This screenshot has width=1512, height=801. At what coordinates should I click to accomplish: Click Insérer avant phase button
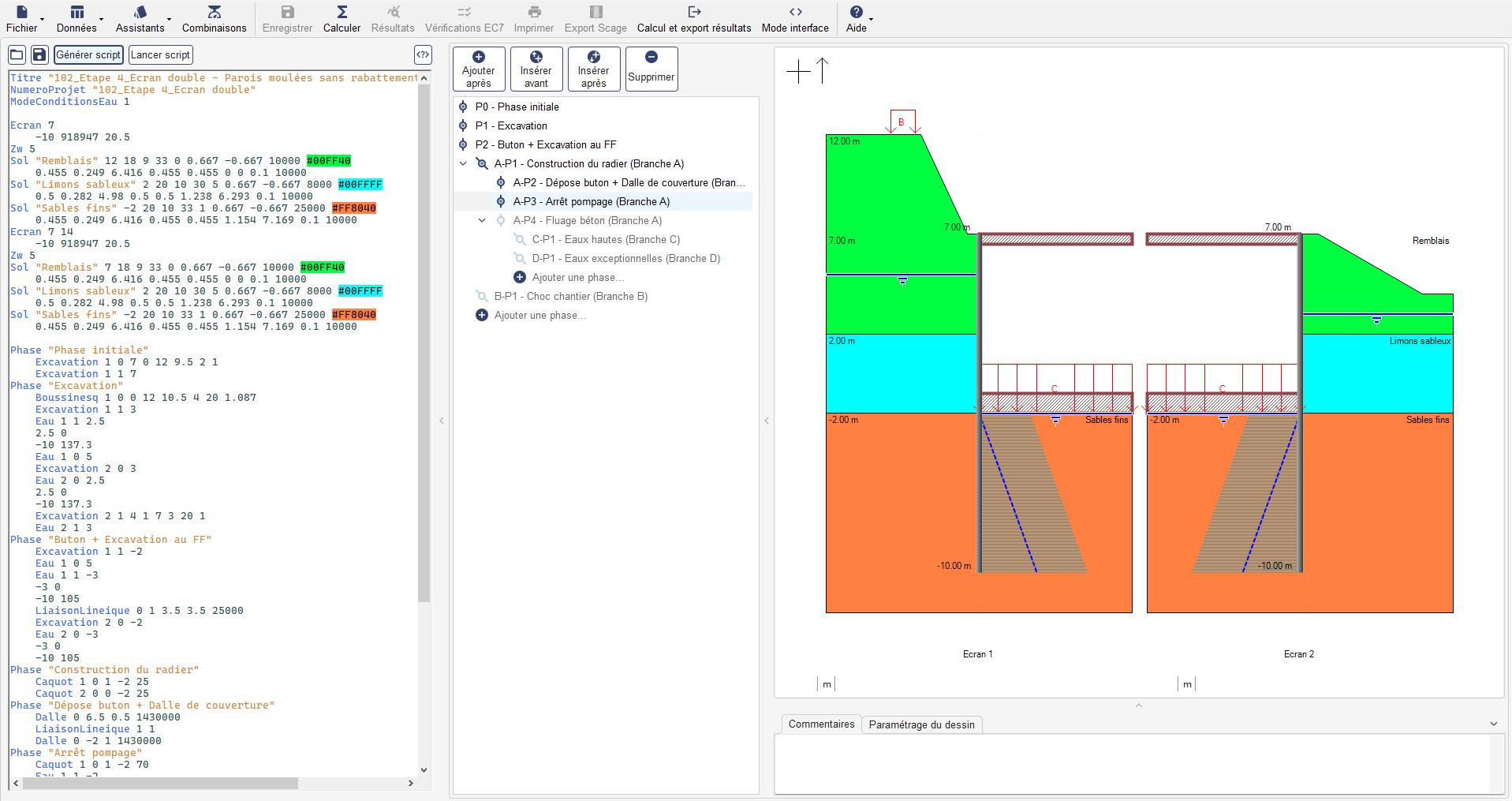pyautogui.click(x=536, y=69)
